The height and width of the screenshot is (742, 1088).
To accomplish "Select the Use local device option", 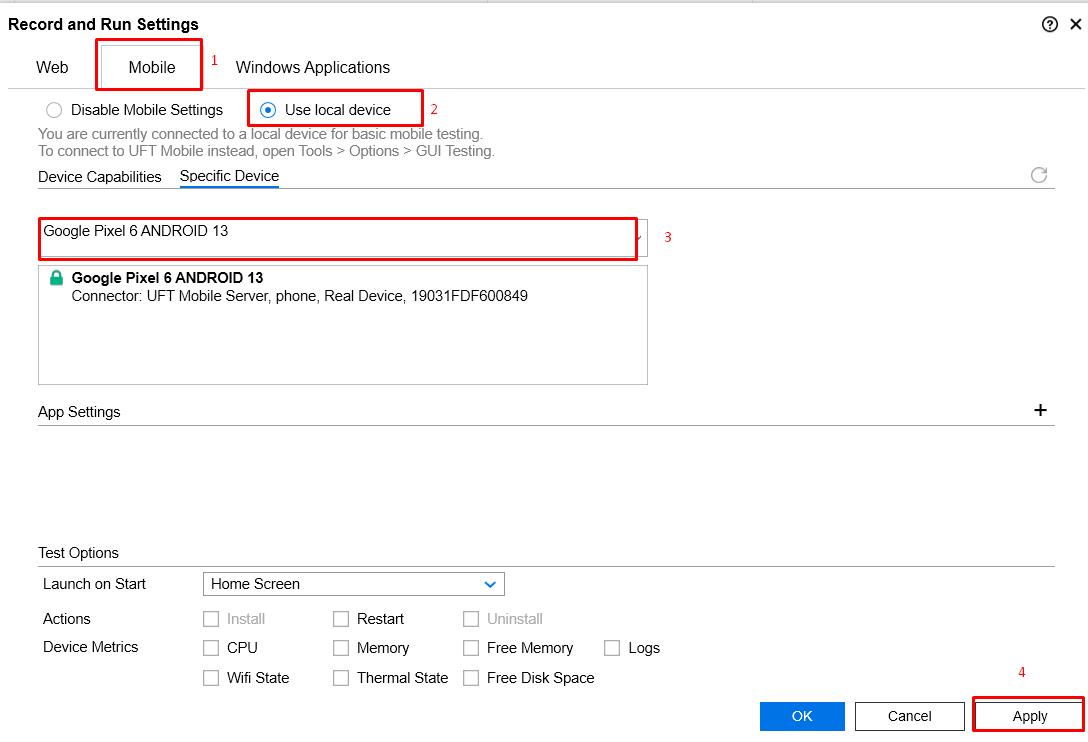I will click(x=268, y=110).
